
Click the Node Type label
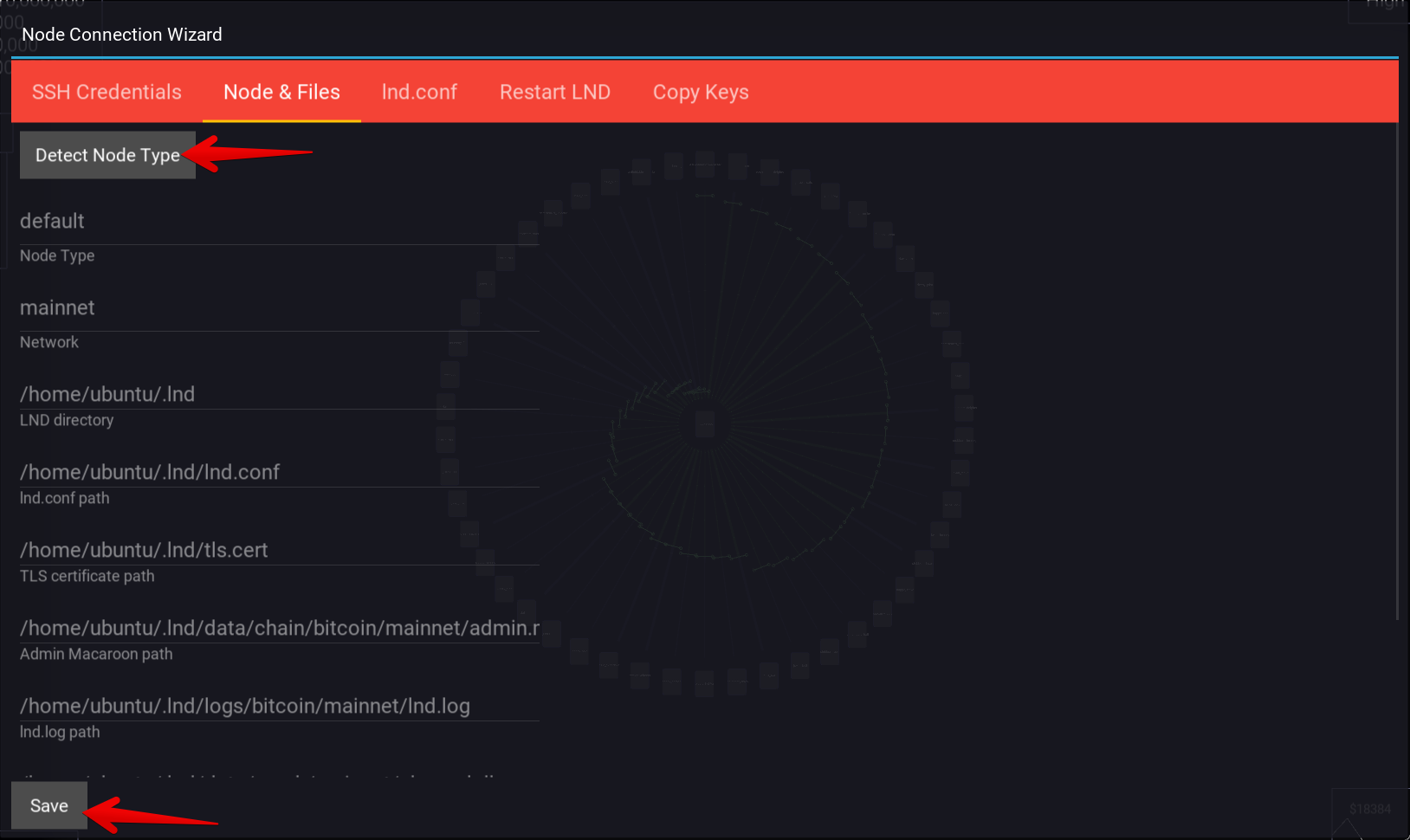57,255
